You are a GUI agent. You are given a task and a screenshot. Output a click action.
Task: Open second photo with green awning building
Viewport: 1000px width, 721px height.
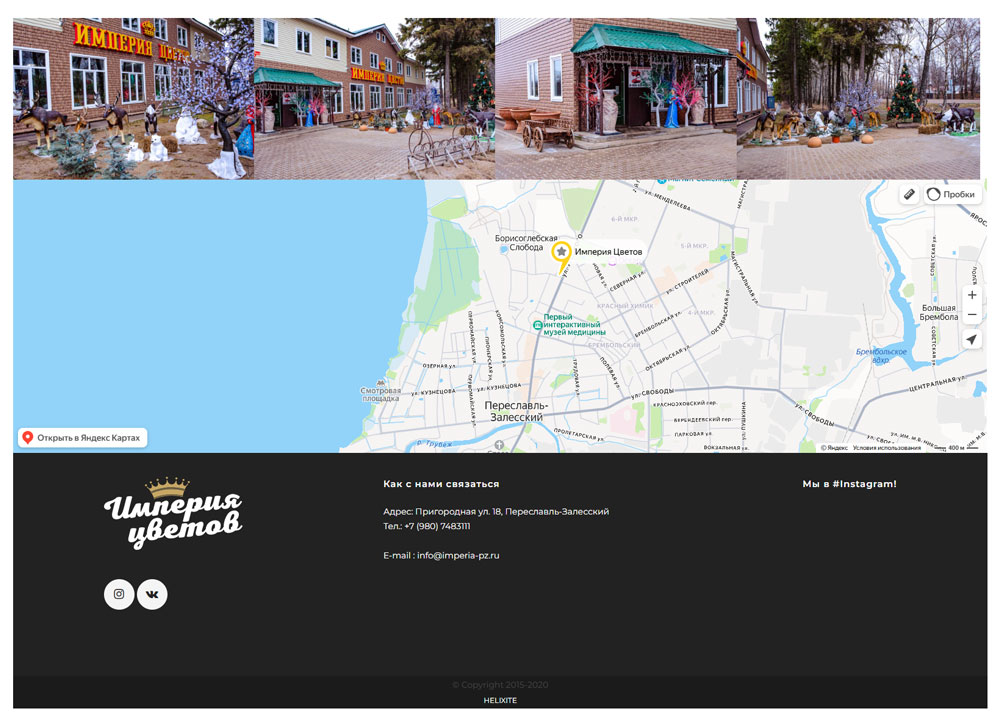[x=374, y=98]
